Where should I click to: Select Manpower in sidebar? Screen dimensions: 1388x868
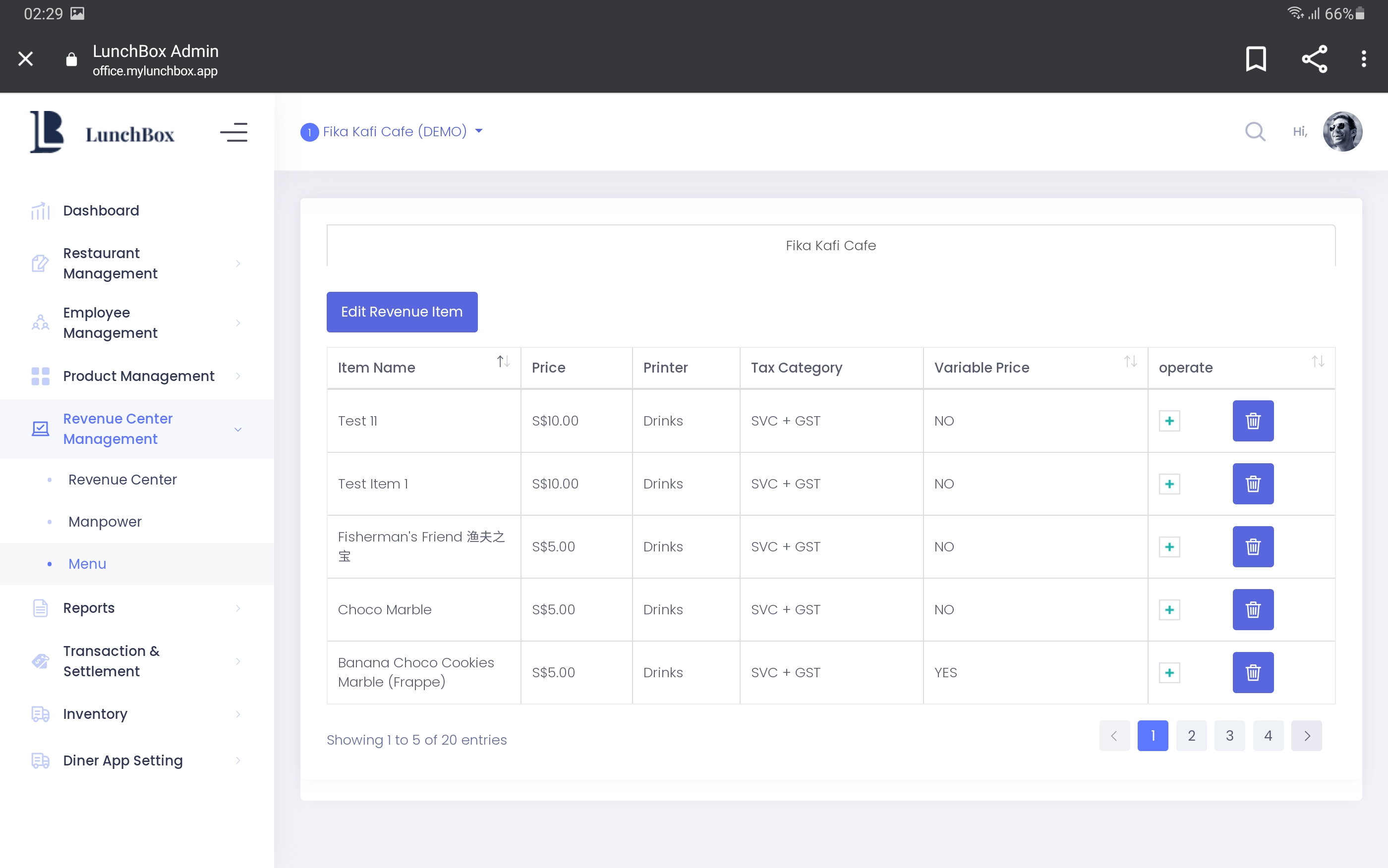pyautogui.click(x=105, y=521)
